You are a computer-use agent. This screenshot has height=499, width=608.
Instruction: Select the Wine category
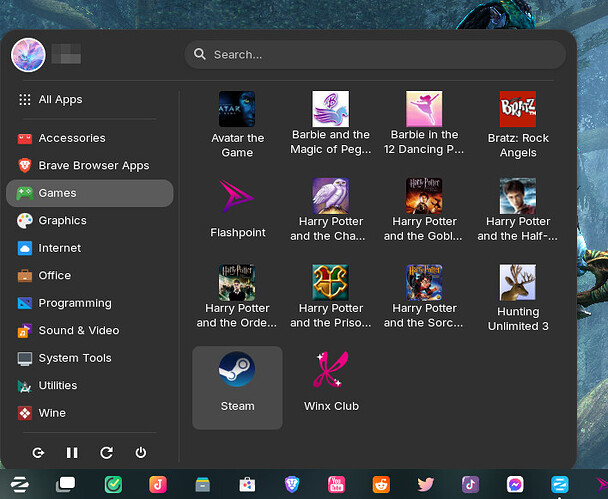[90, 413]
